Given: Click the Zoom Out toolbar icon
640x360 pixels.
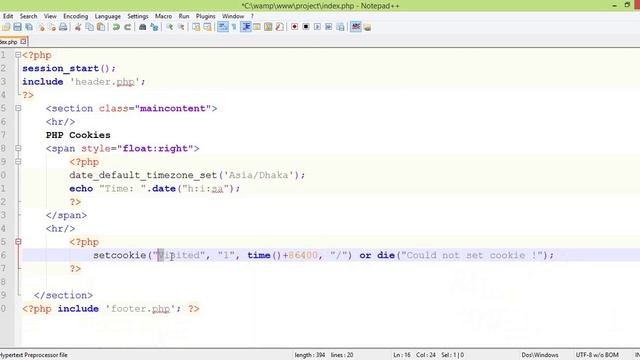Looking at the screenshot, I should coord(181,27).
